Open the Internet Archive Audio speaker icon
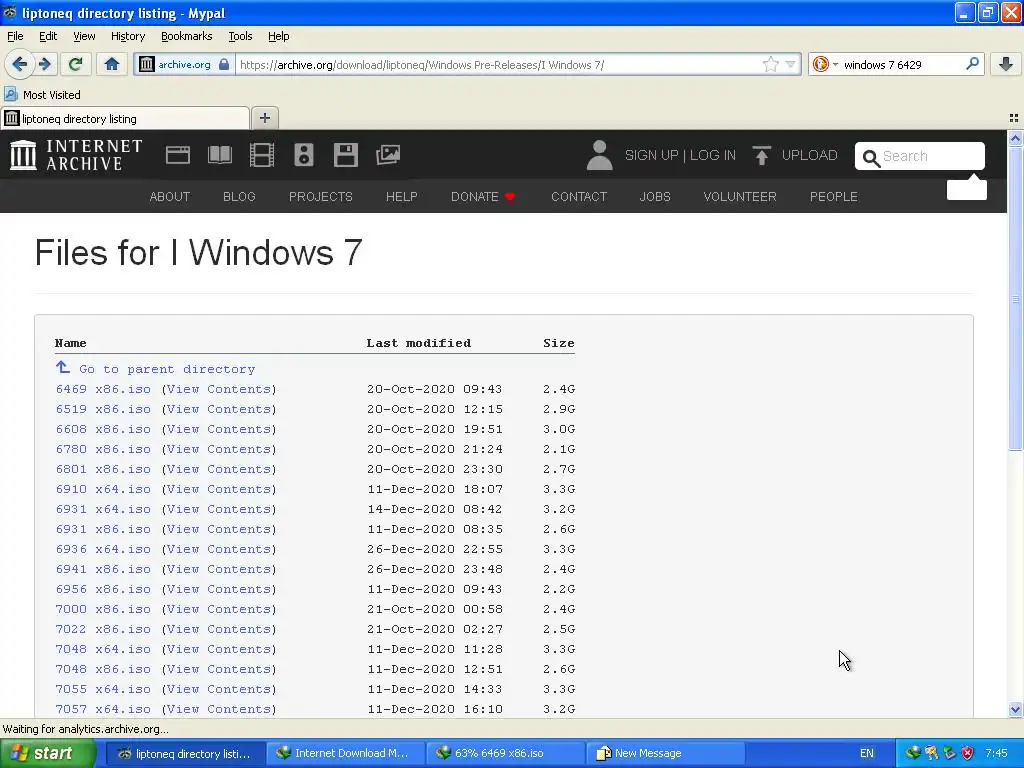1024x768 pixels. (x=304, y=155)
